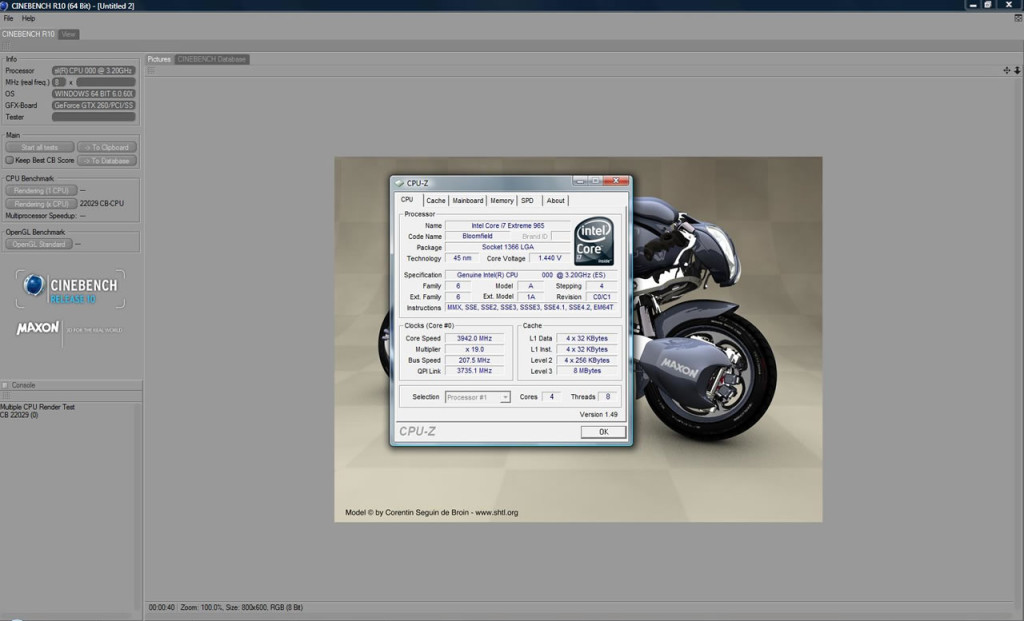Switch to the CINEBENCH Database tab
Screen dimensions: 1024x621
click(x=212, y=59)
